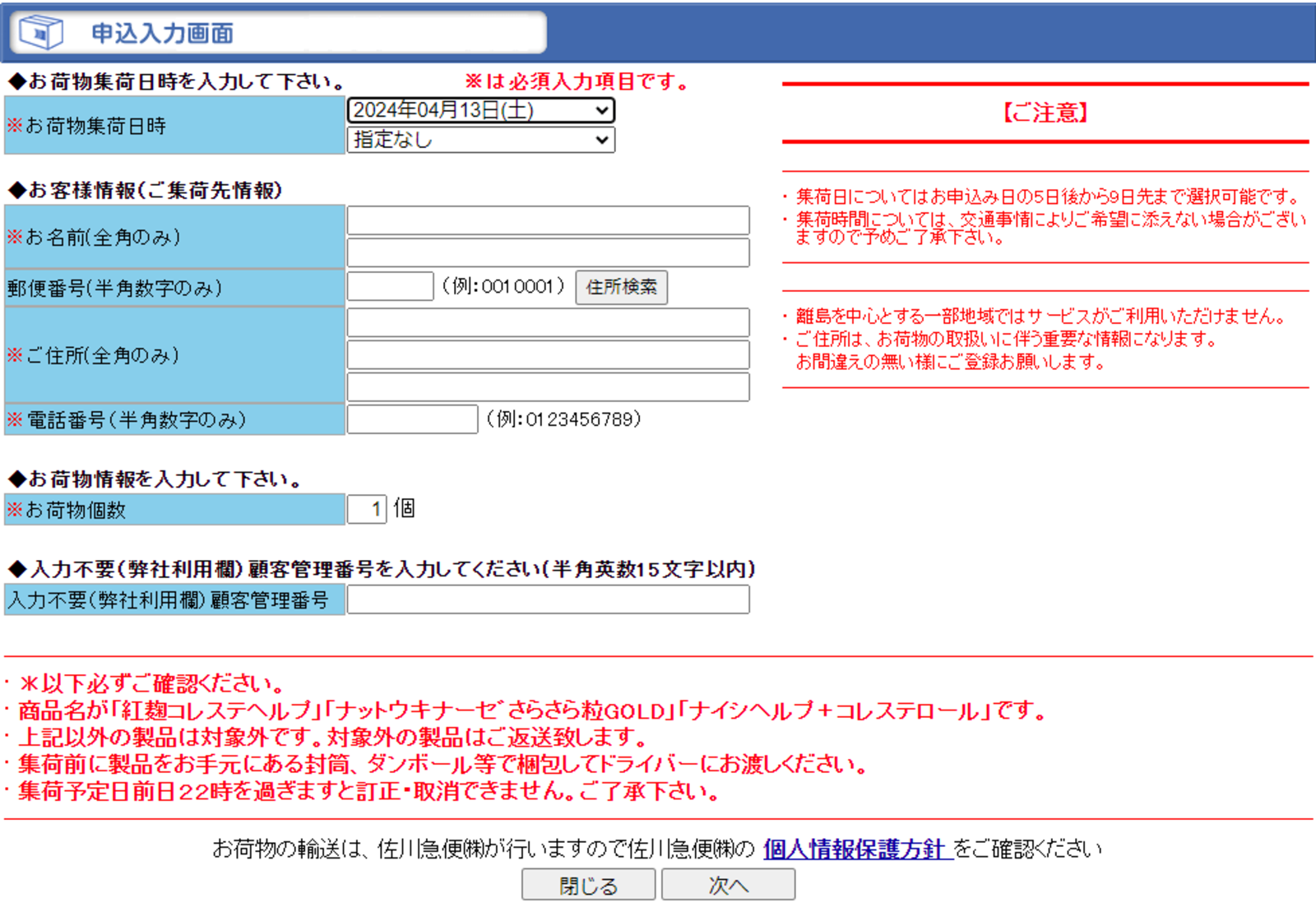Open the pickup date dropdown 2024年04月13日(土)

tap(481, 110)
